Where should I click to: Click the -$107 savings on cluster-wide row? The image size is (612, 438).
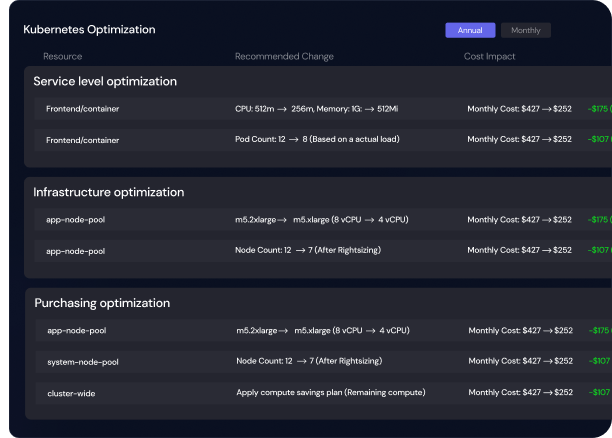pos(600,392)
